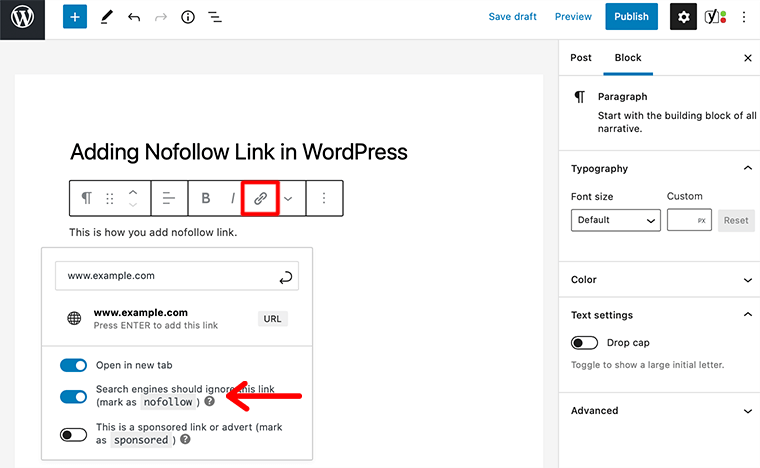Image resolution: width=760 pixels, height=468 pixels.
Task: Undo the last change
Action: (x=134, y=17)
